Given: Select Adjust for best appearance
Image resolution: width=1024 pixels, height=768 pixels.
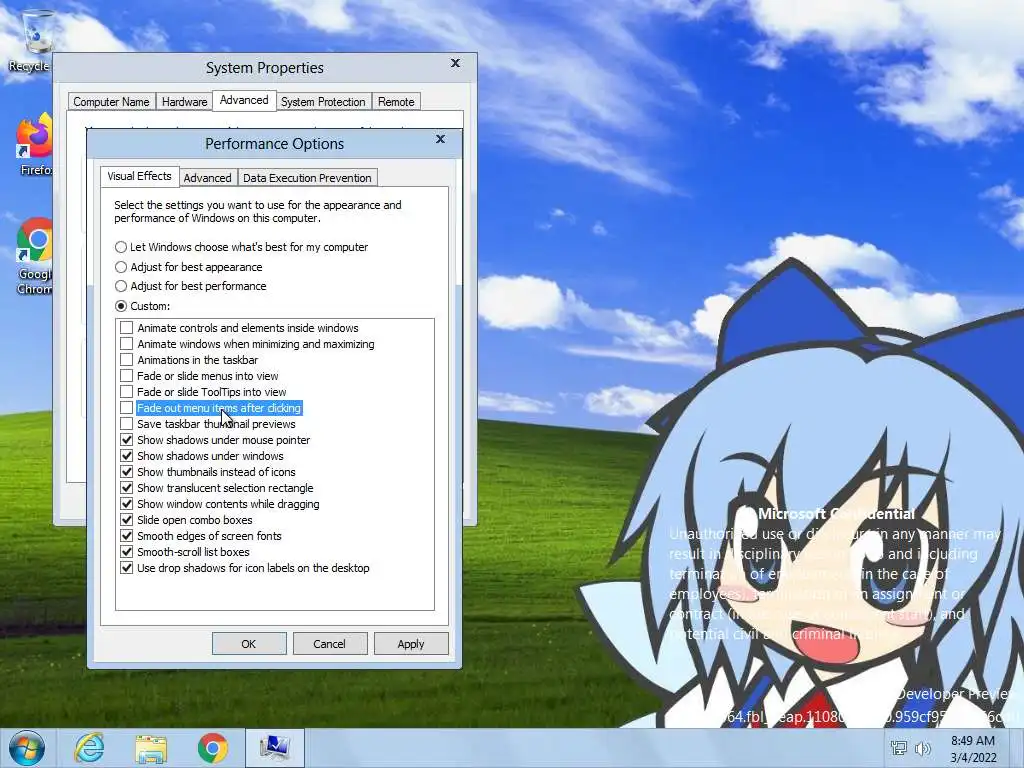Looking at the screenshot, I should point(121,267).
